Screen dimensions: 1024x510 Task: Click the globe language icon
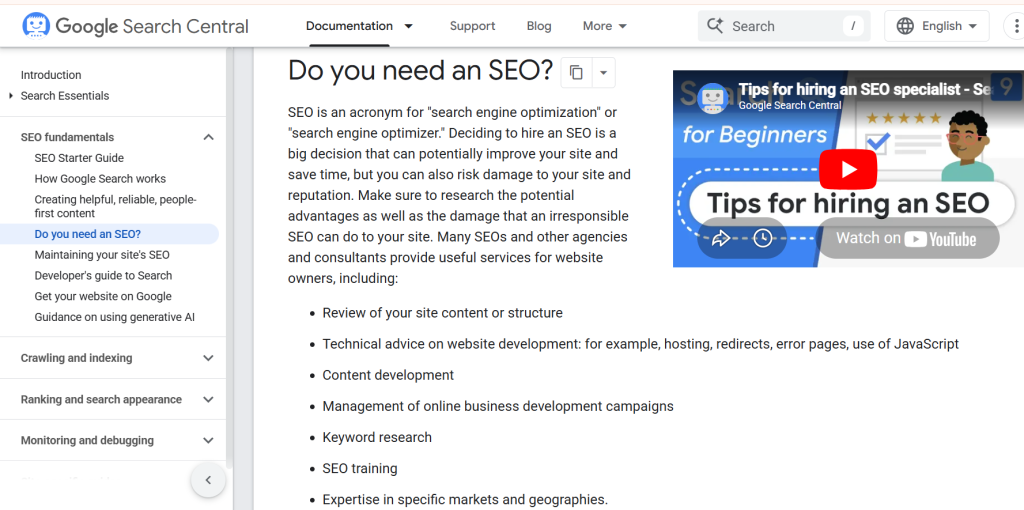click(905, 26)
